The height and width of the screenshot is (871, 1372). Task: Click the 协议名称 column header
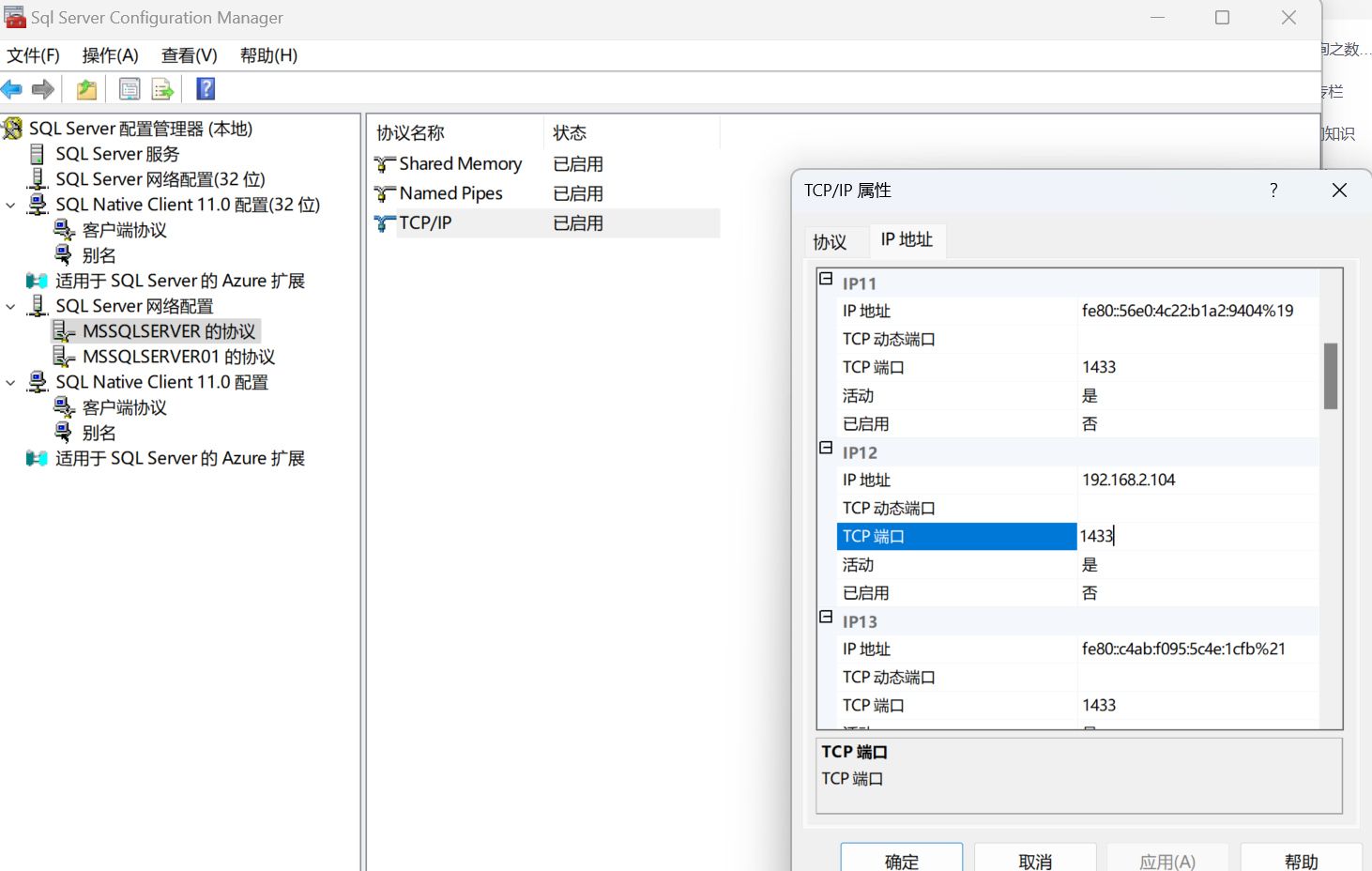(x=455, y=133)
